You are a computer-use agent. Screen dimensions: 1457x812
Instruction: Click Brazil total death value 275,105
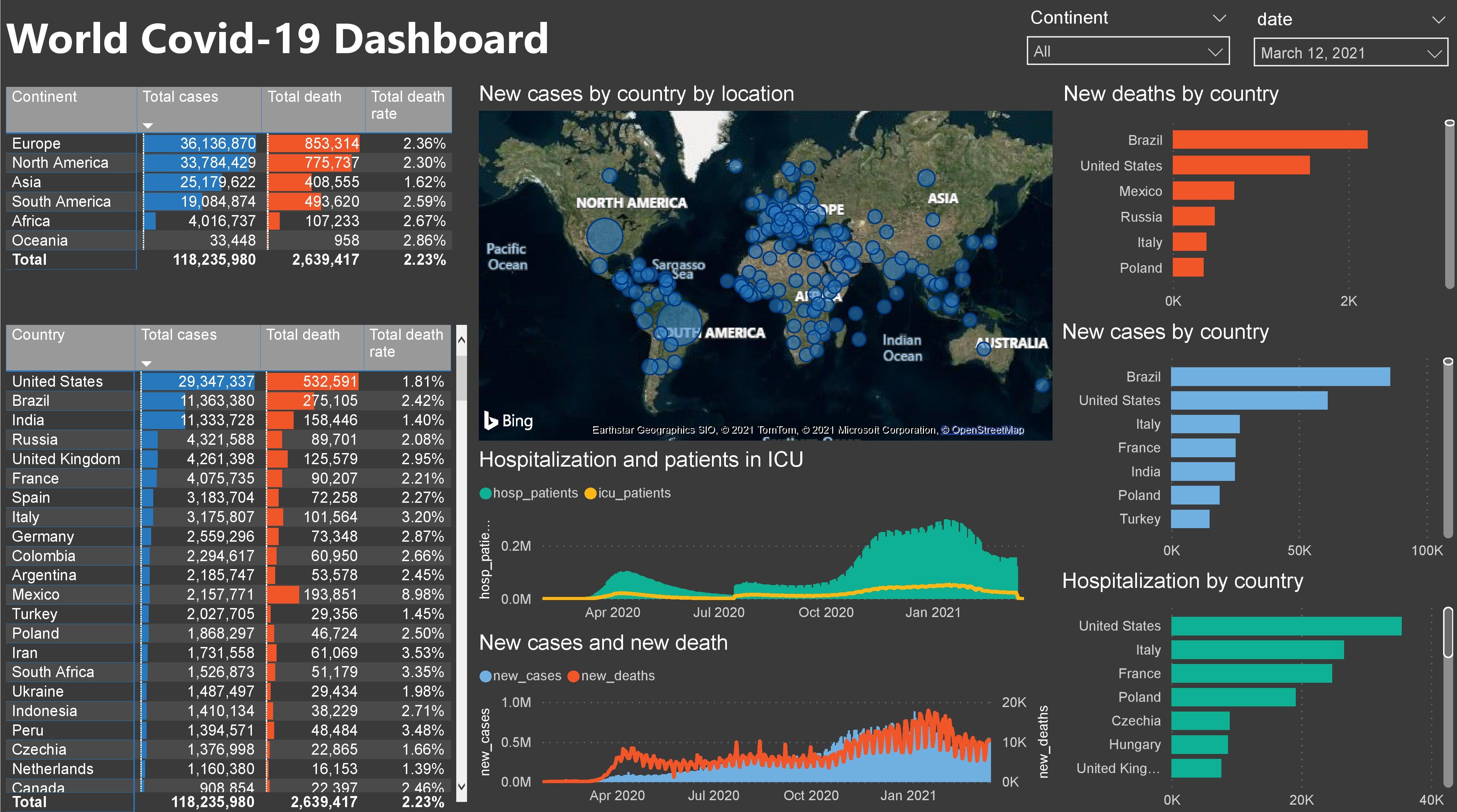tap(330, 401)
